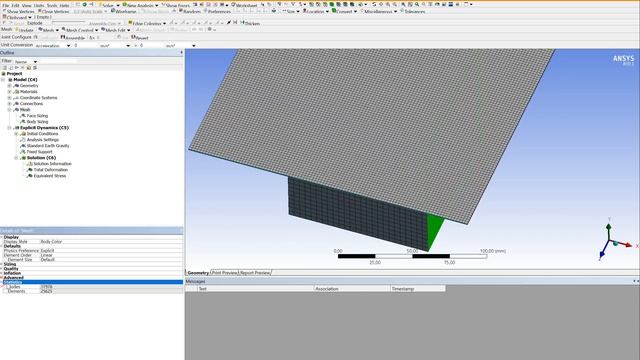The image size is (640, 360).
Task: Open the Mesh Edit dropdown
Action: 116,30
